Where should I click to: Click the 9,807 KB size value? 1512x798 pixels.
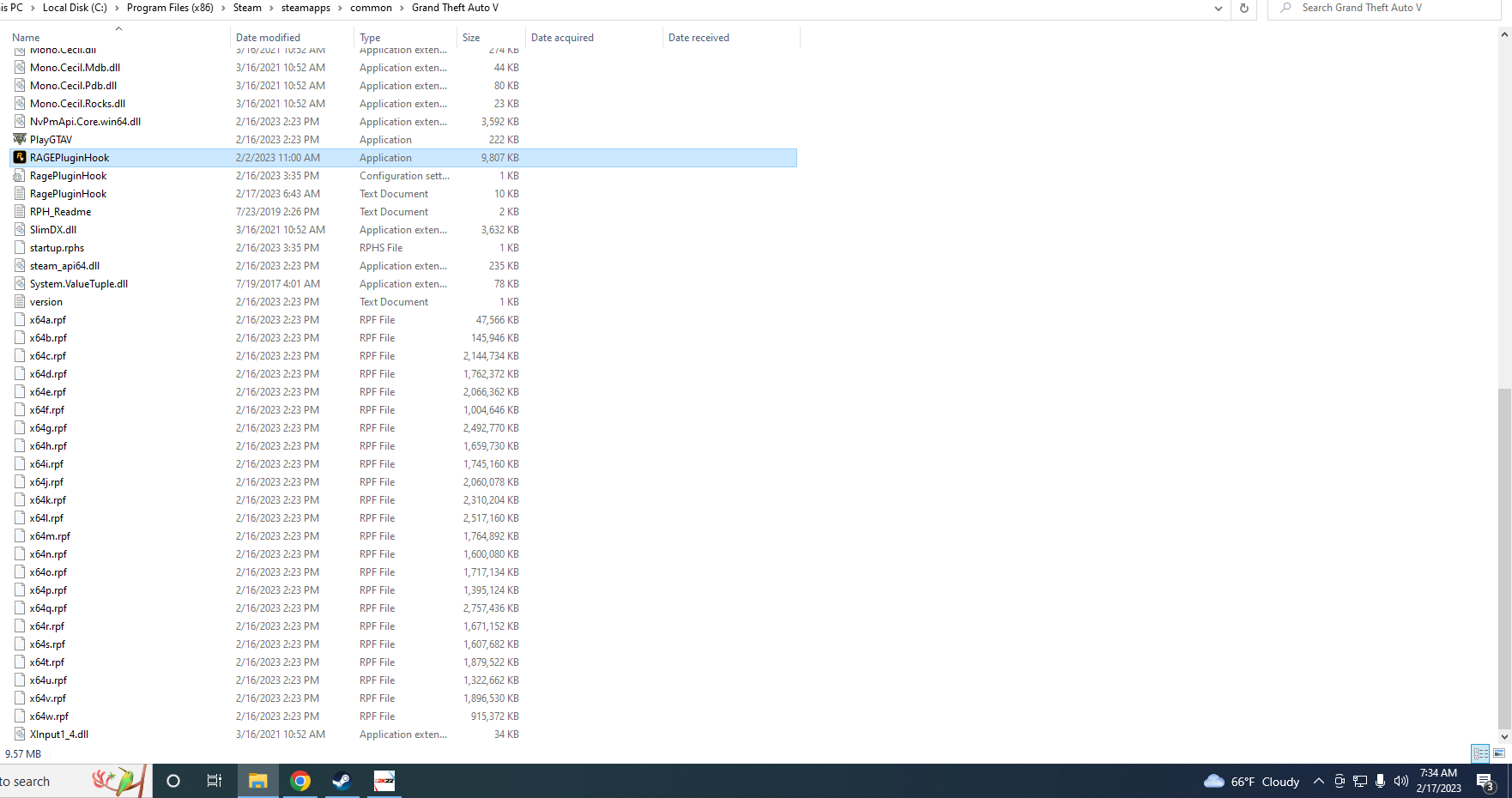tap(500, 158)
